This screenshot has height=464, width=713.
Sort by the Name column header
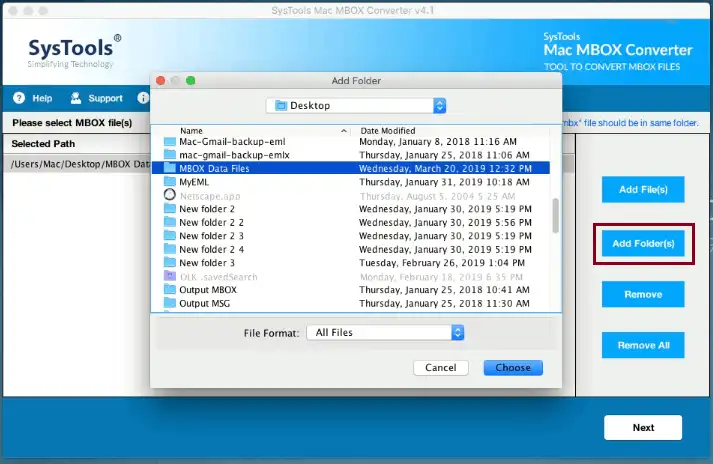pyautogui.click(x=191, y=131)
